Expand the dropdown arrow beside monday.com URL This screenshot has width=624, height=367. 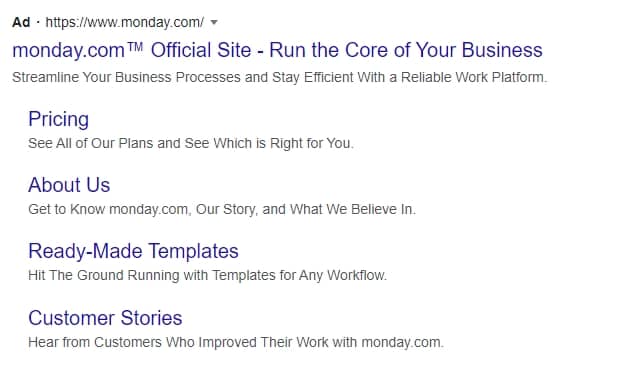(214, 22)
